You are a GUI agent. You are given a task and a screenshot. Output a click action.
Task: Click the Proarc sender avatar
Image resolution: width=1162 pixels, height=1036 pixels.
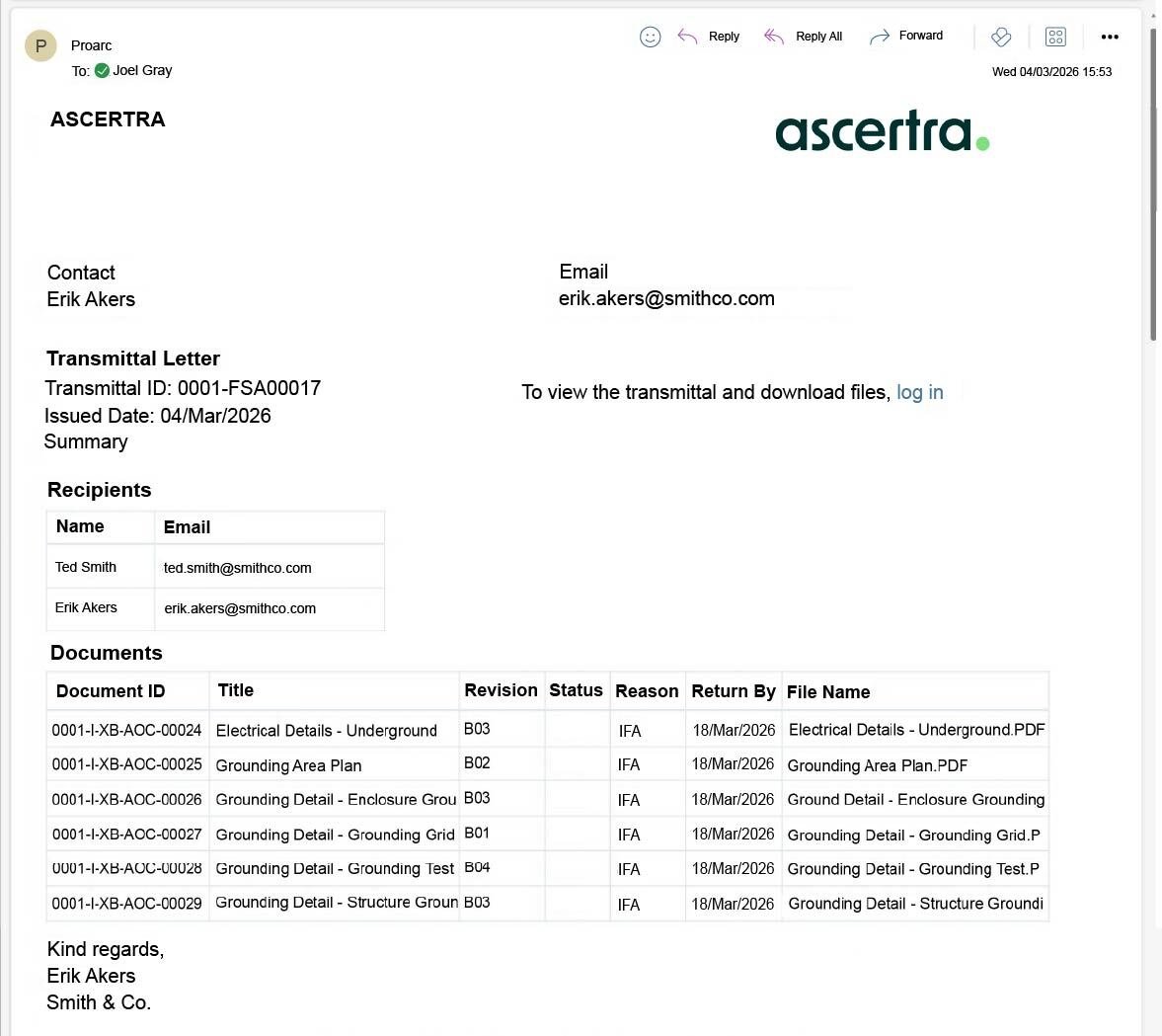[x=40, y=46]
